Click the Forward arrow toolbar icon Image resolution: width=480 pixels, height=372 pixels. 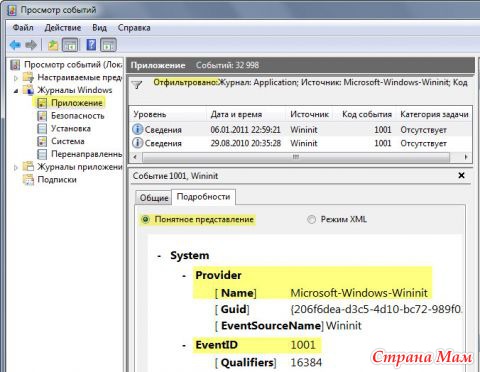[31, 45]
